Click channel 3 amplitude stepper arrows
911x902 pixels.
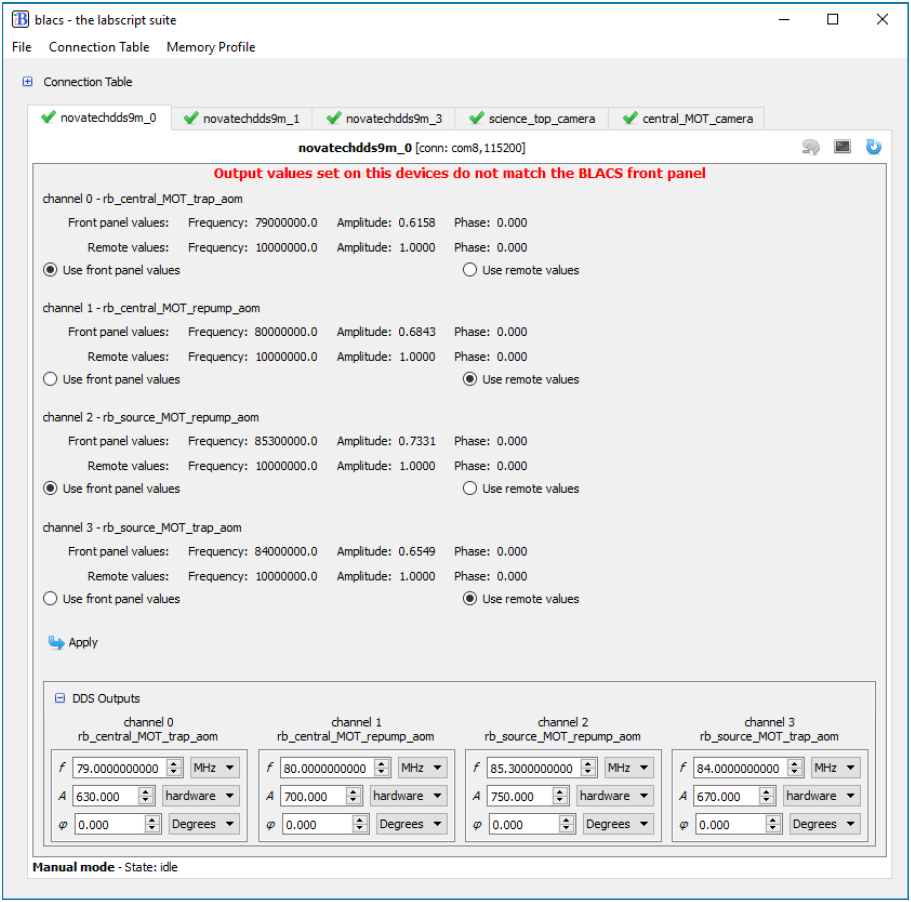[x=767, y=796]
